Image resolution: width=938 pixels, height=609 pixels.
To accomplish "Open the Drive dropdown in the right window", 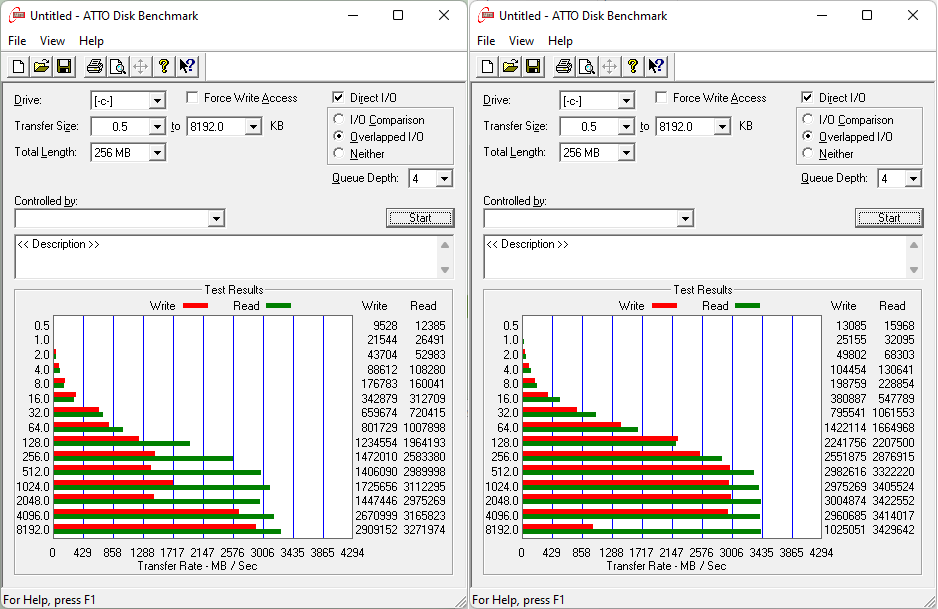I will 626,101.
